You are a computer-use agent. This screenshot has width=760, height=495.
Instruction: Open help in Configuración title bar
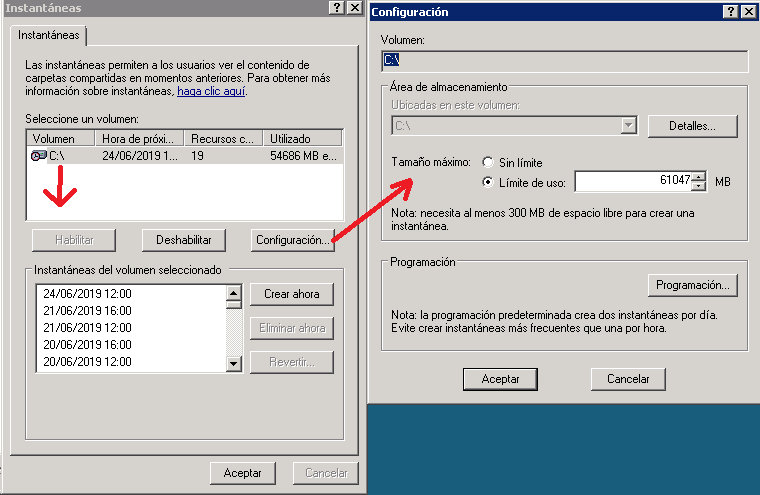[730, 12]
